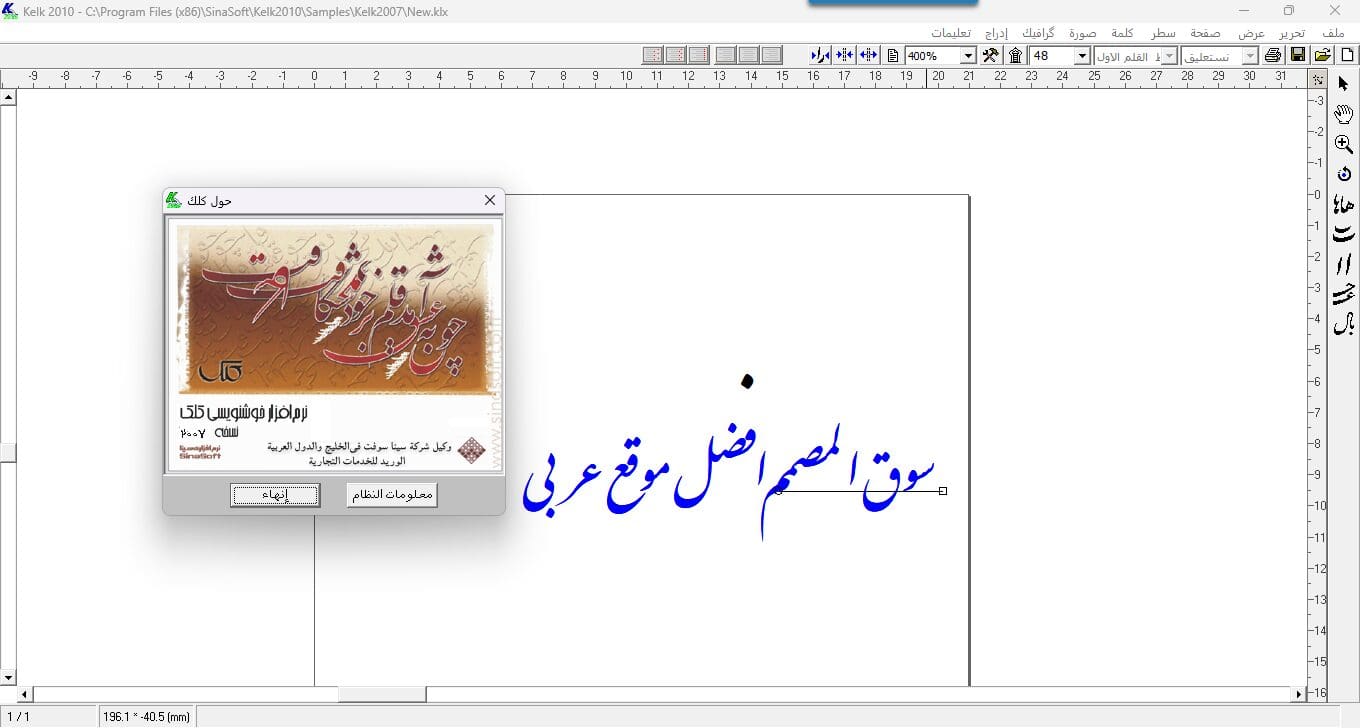Select the hand pan tool
Image resolution: width=1360 pixels, height=728 pixels.
point(1343,114)
